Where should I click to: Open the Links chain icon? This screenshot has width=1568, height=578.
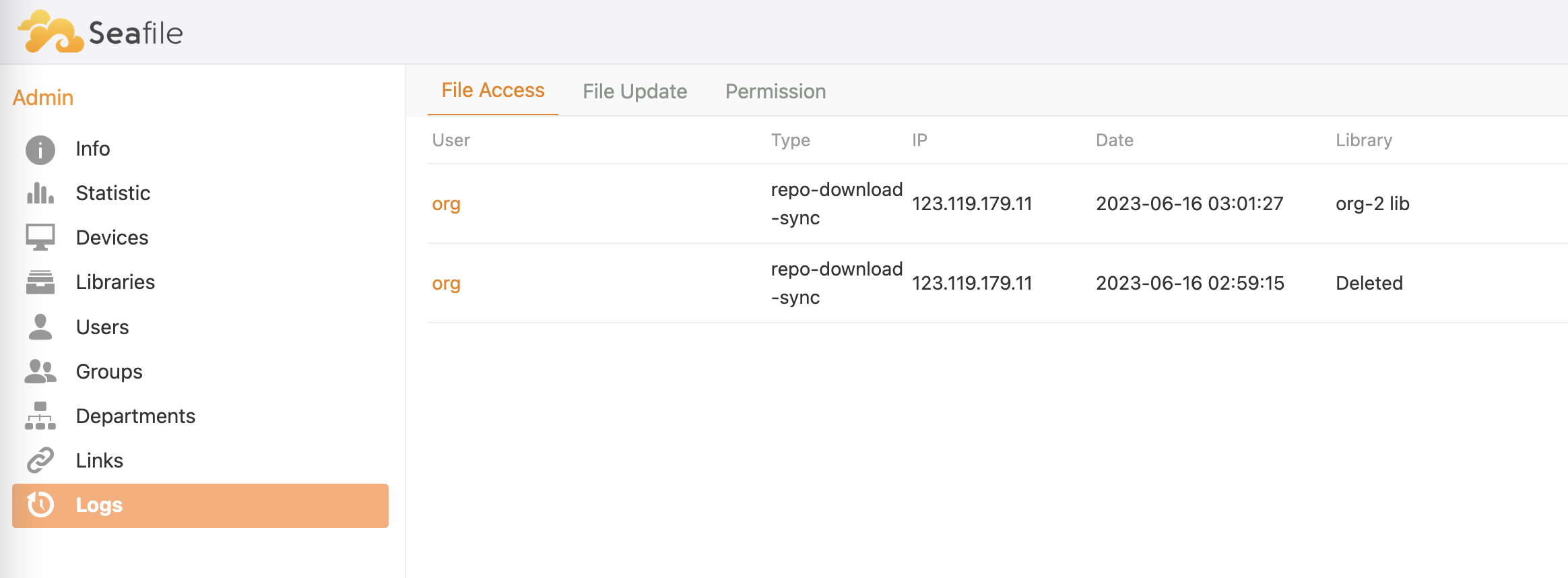point(40,460)
